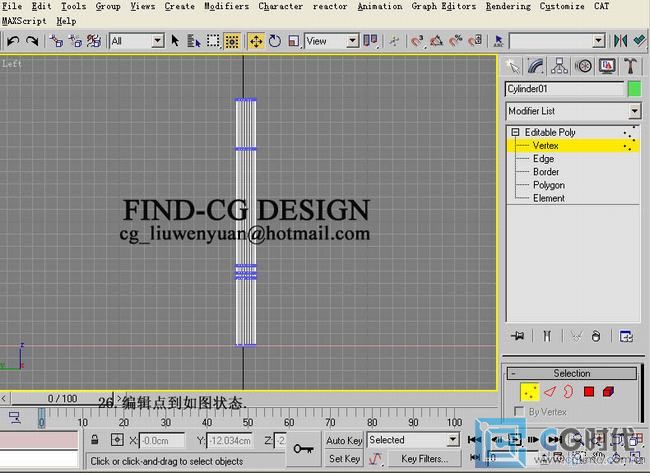Click the Align tool icon

tap(640, 41)
